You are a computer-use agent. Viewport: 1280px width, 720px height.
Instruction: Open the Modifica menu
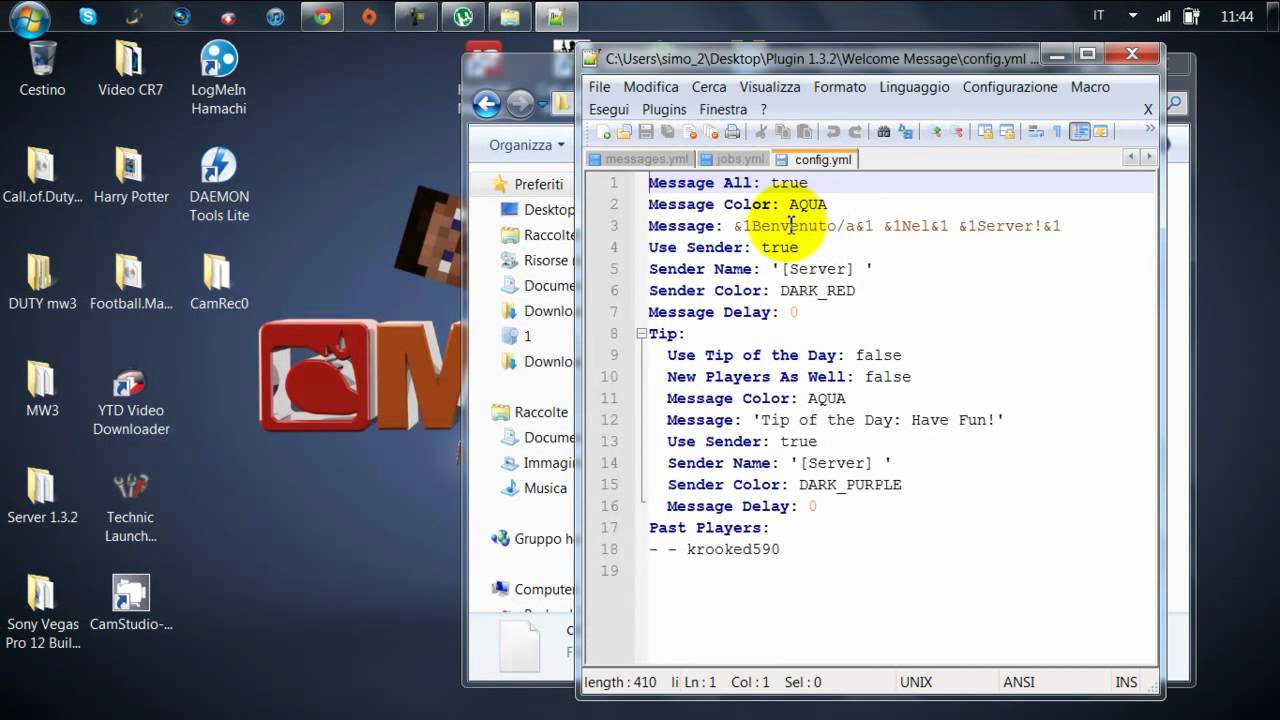651,87
